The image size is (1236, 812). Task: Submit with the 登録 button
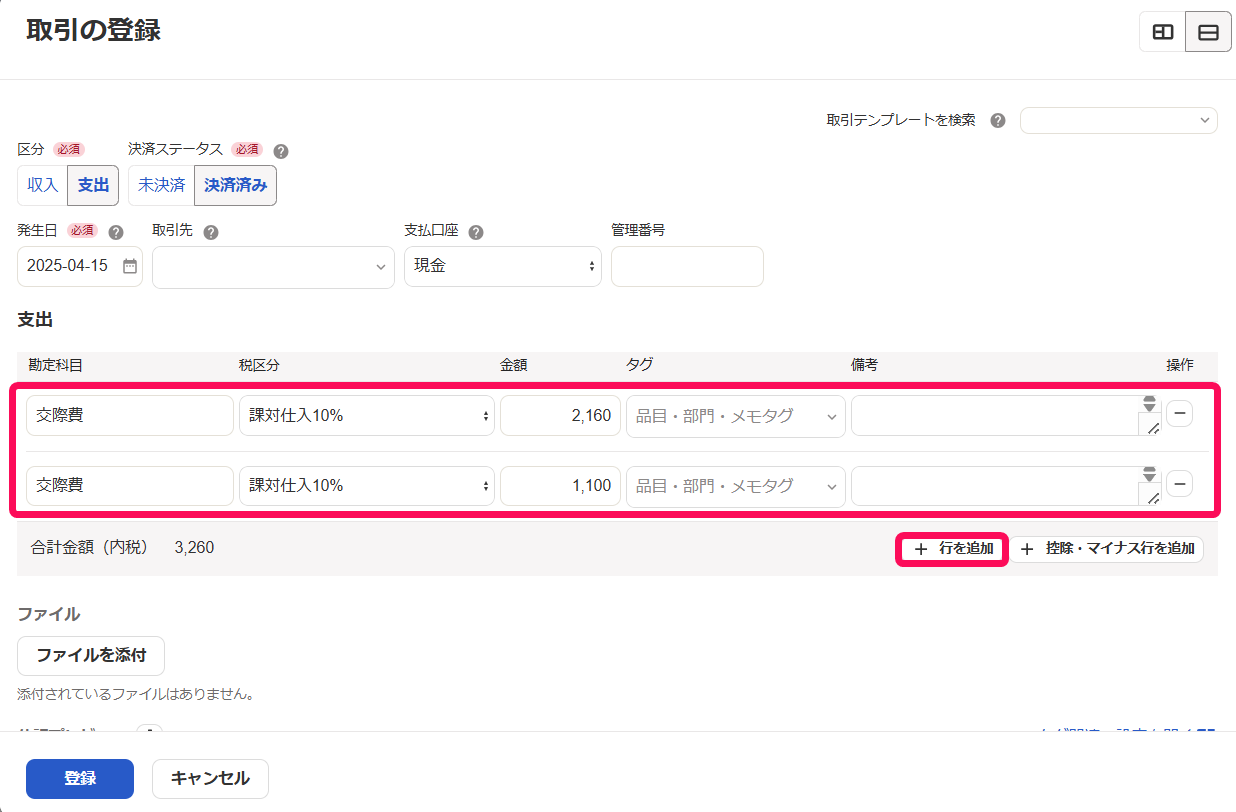[x=80, y=779]
